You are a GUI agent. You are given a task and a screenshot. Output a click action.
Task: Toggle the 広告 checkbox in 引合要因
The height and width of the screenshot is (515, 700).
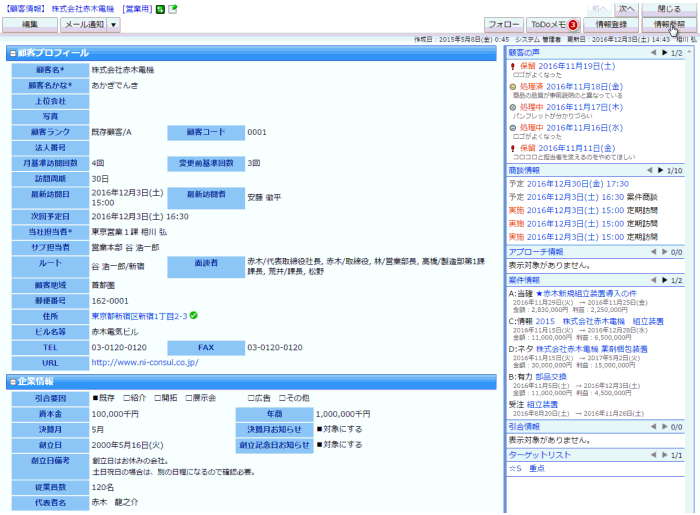coord(252,397)
